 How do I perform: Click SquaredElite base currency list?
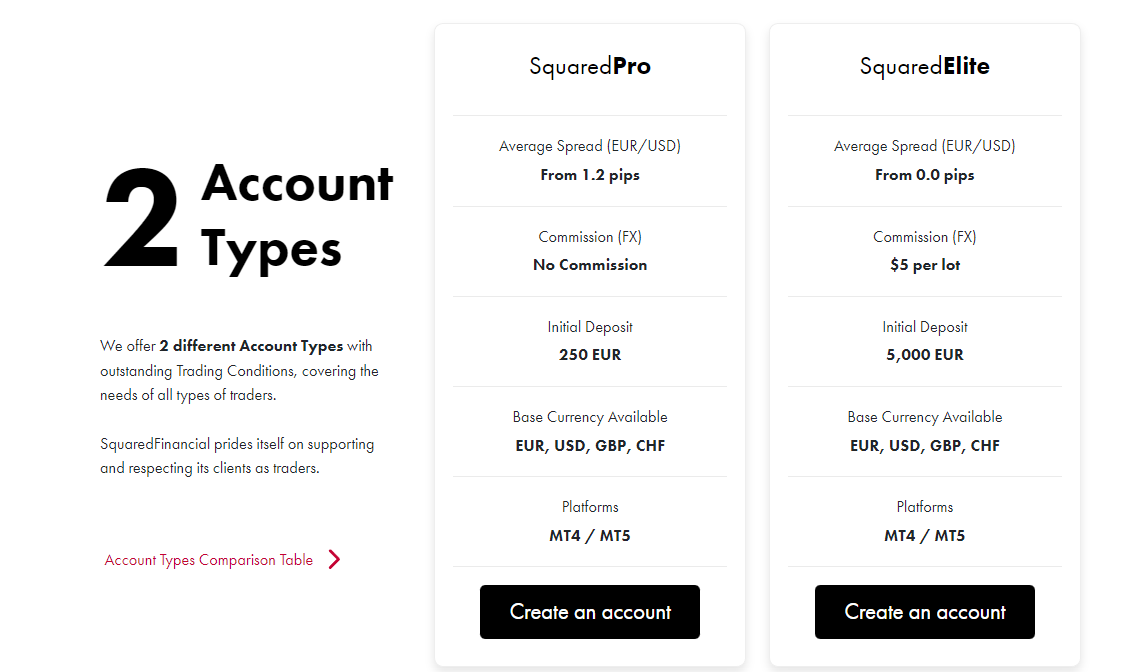coord(924,446)
